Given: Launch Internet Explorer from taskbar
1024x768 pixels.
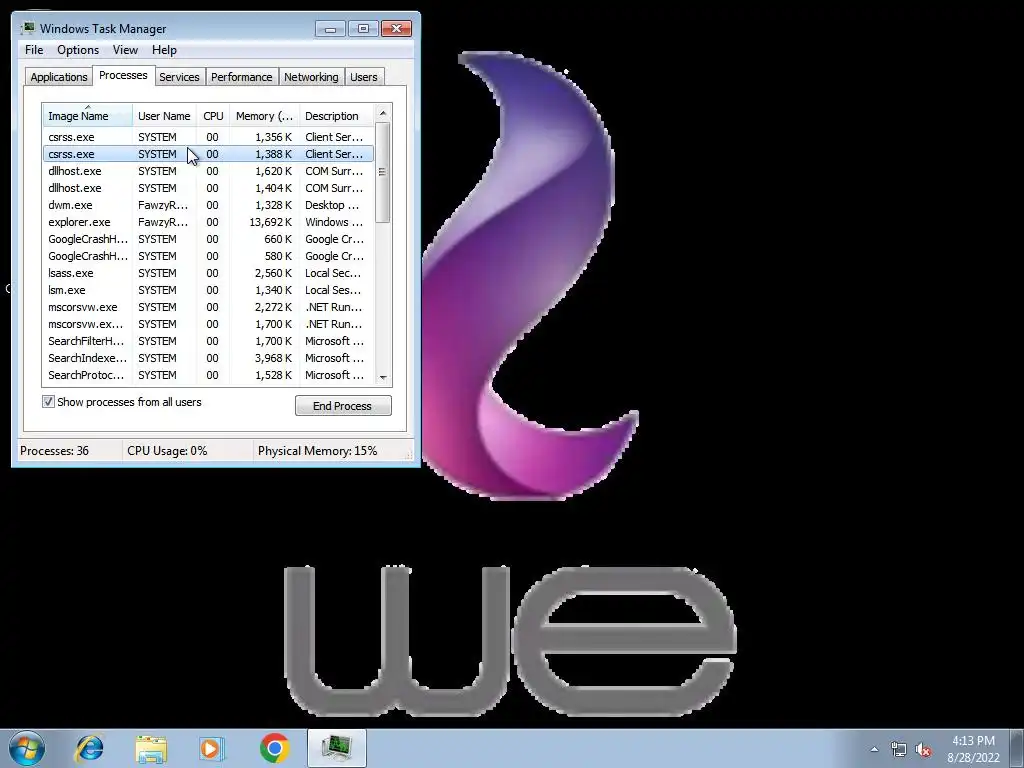Looking at the screenshot, I should click(x=89, y=748).
